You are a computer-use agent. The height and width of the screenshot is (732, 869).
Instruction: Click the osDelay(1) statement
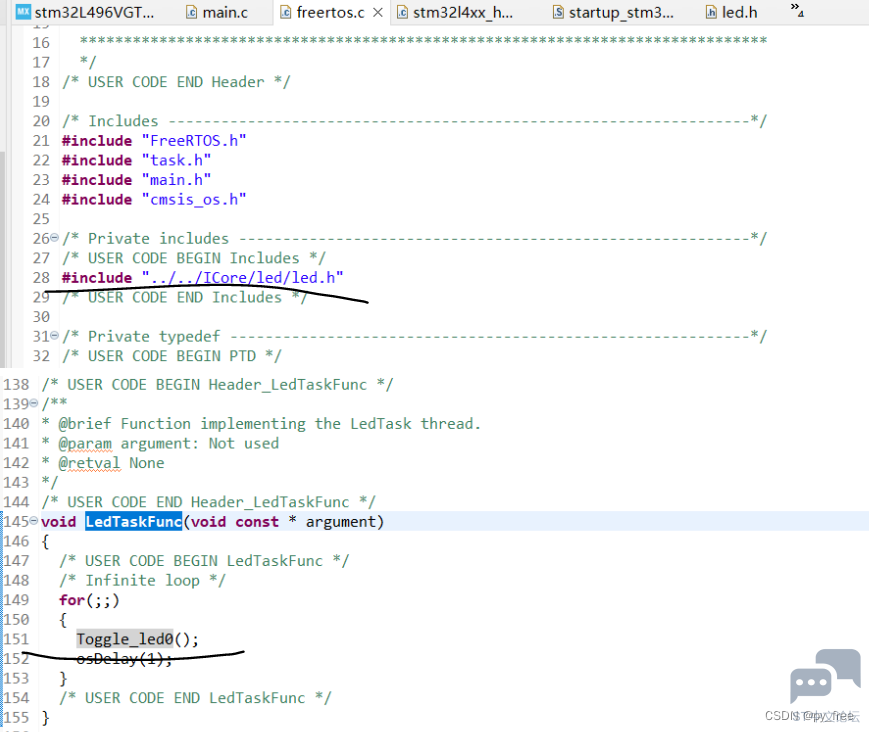pos(124,659)
